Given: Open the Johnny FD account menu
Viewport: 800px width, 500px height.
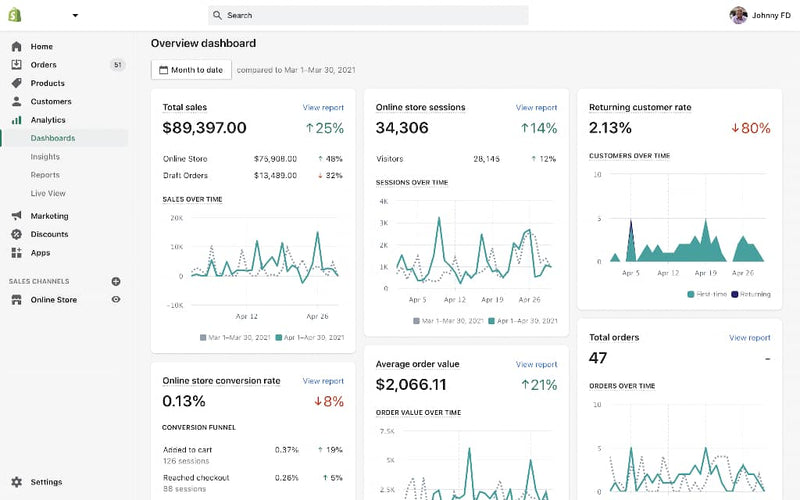Looking at the screenshot, I should (x=760, y=15).
